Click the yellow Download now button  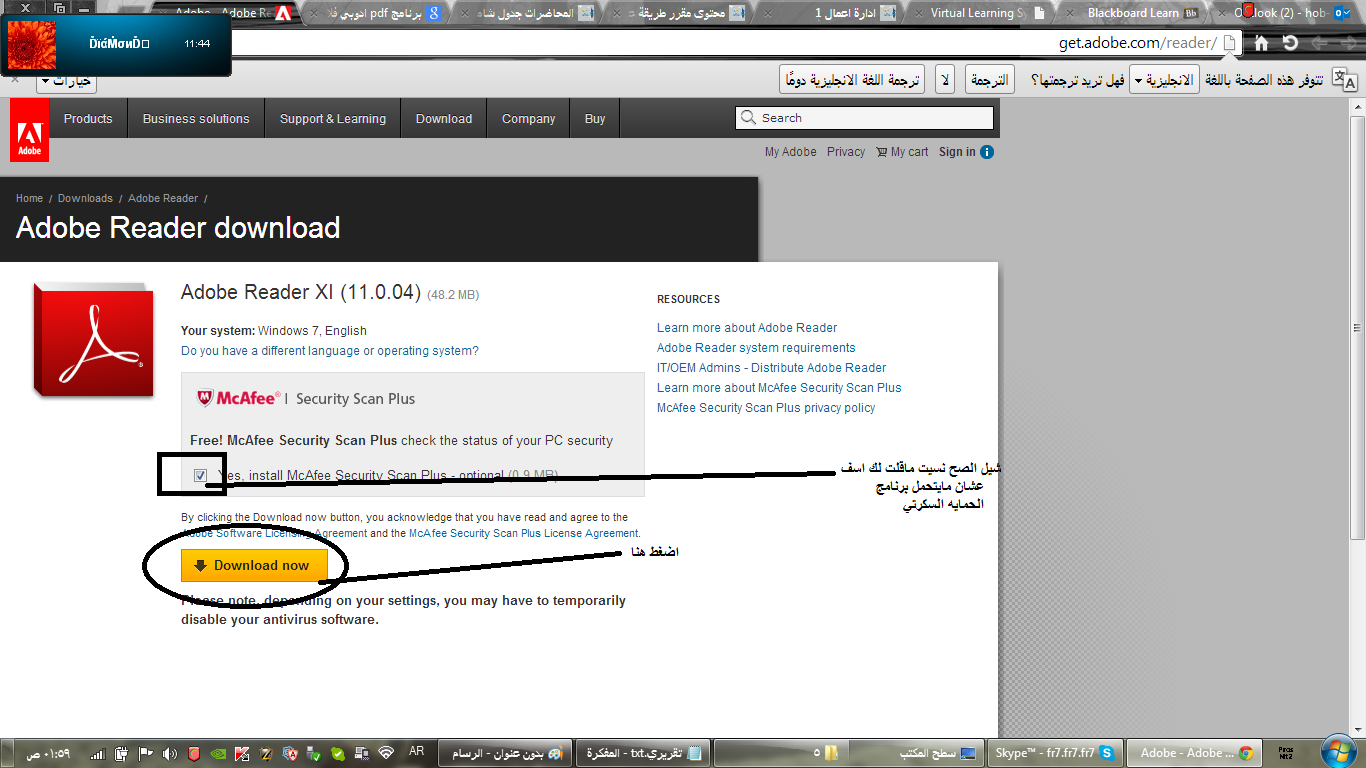[254, 565]
